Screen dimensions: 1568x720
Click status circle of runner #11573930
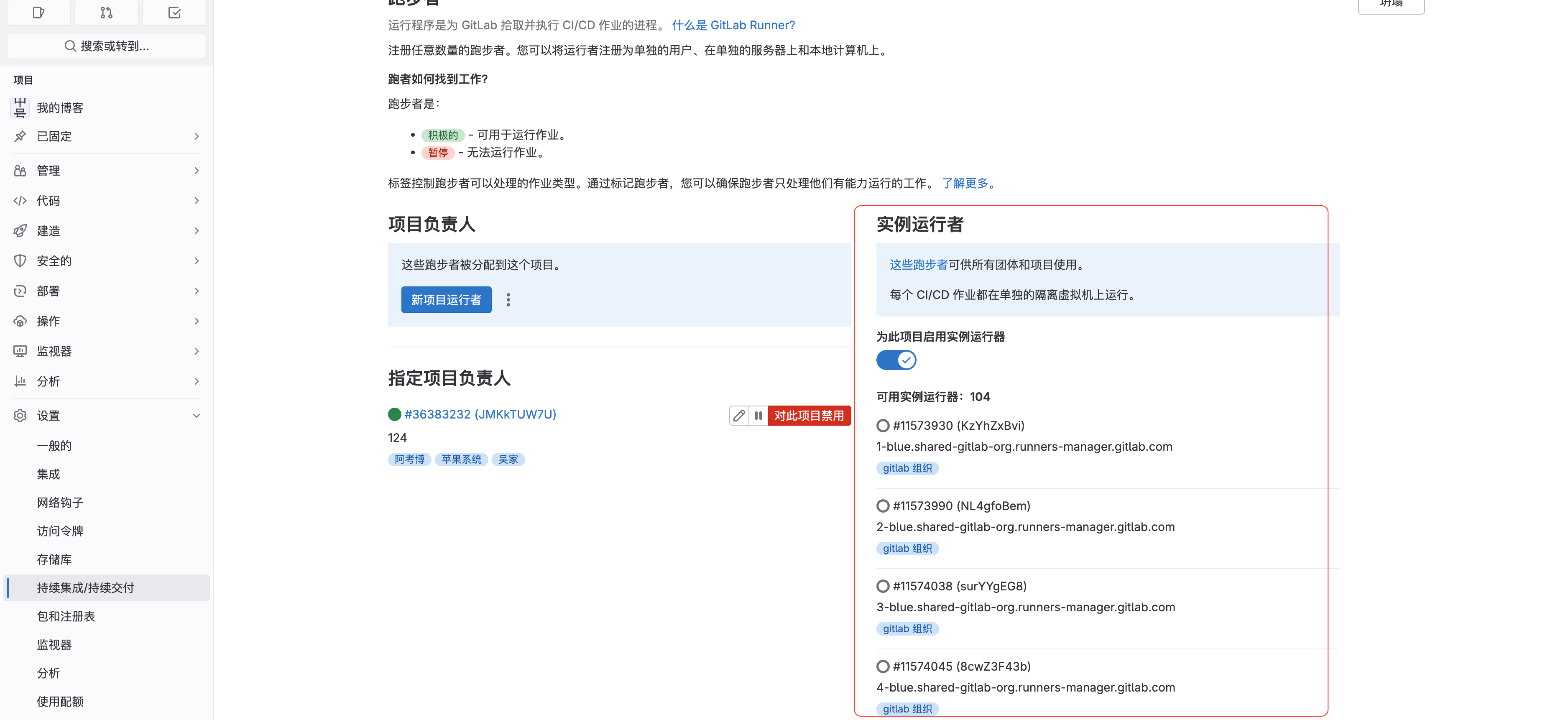coord(883,425)
